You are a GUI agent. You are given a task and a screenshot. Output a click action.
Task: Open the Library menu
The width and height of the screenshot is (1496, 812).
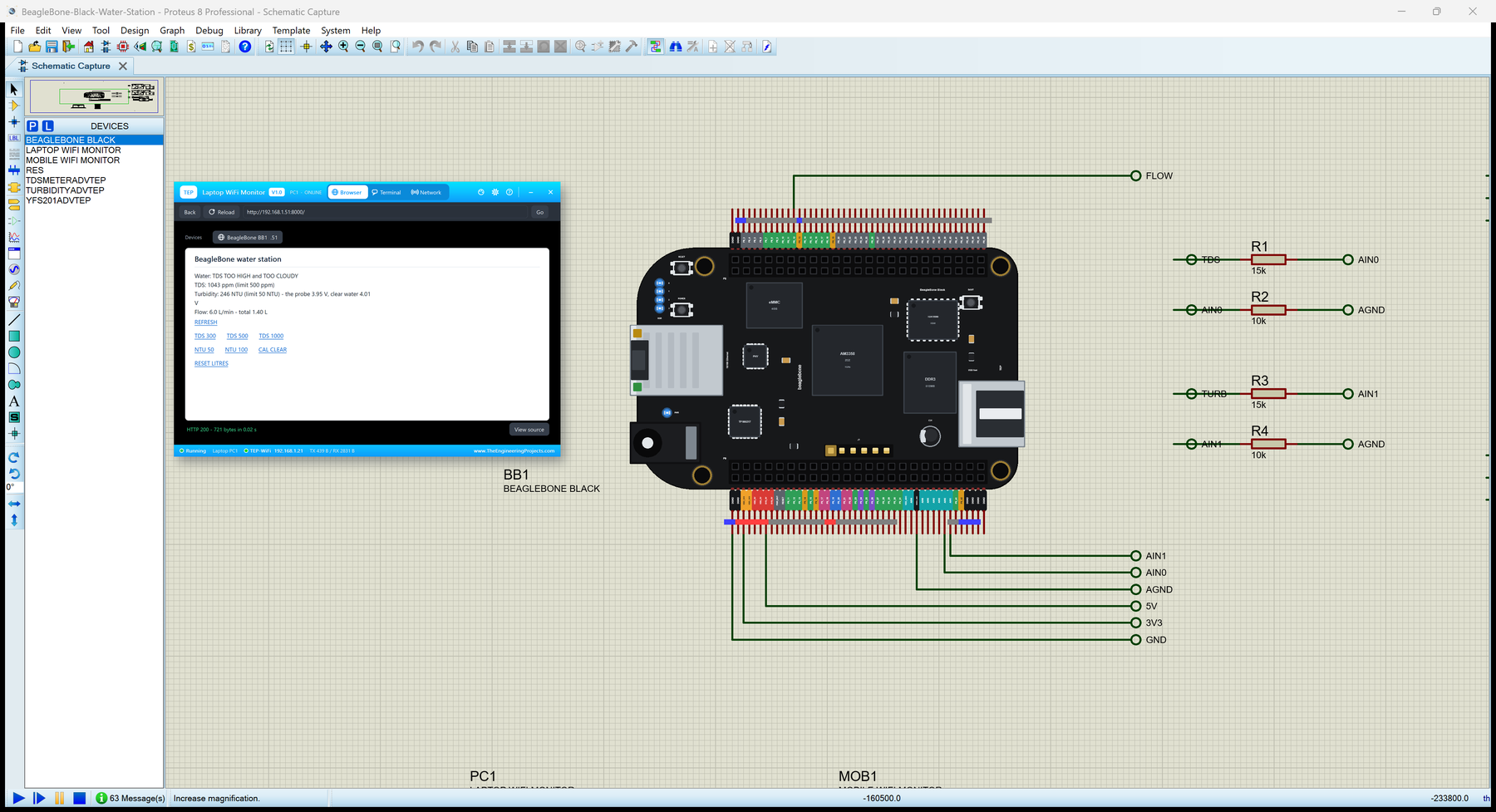[x=248, y=31]
